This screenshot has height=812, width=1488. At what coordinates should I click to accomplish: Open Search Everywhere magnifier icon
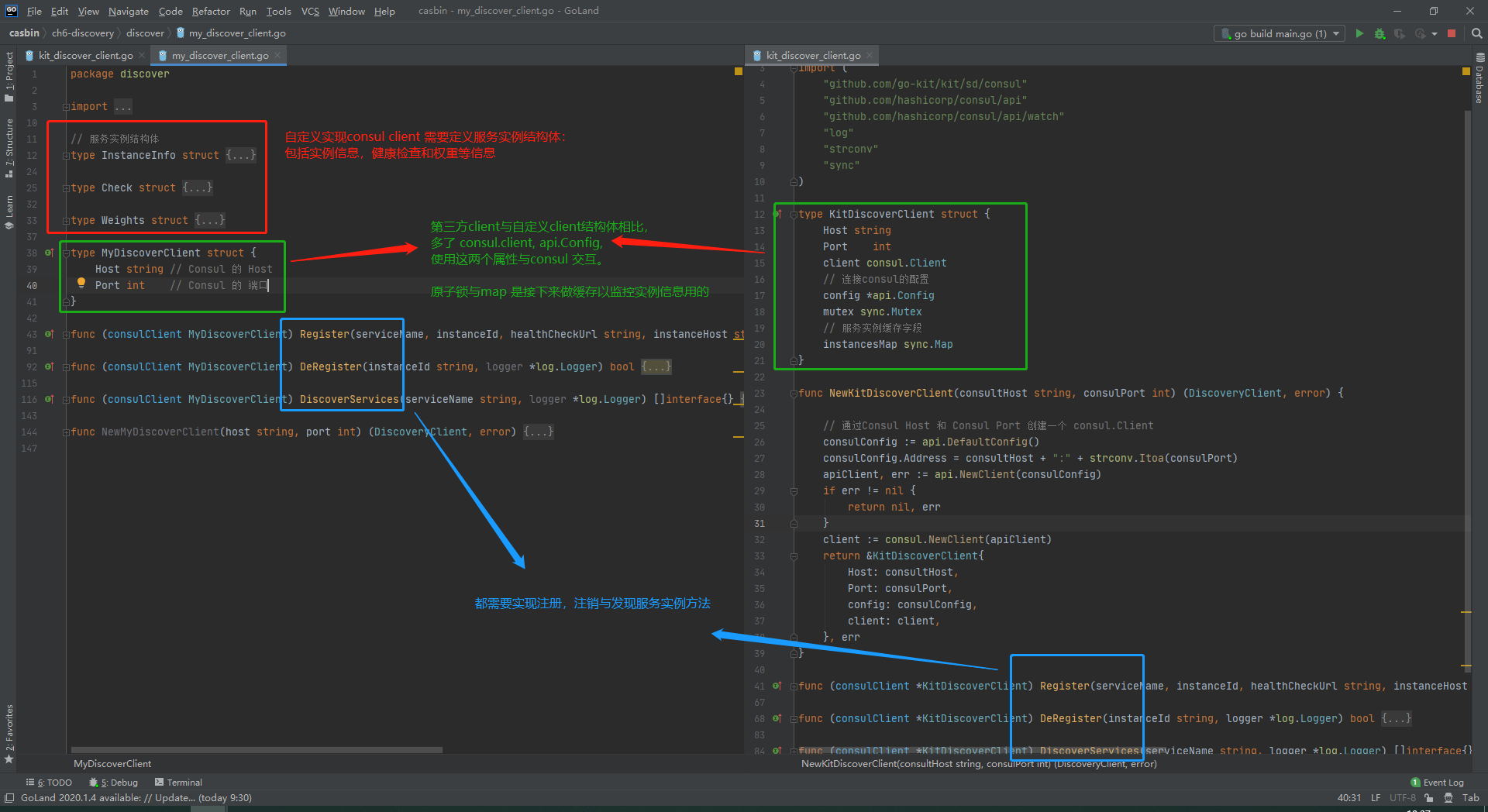(x=1476, y=33)
